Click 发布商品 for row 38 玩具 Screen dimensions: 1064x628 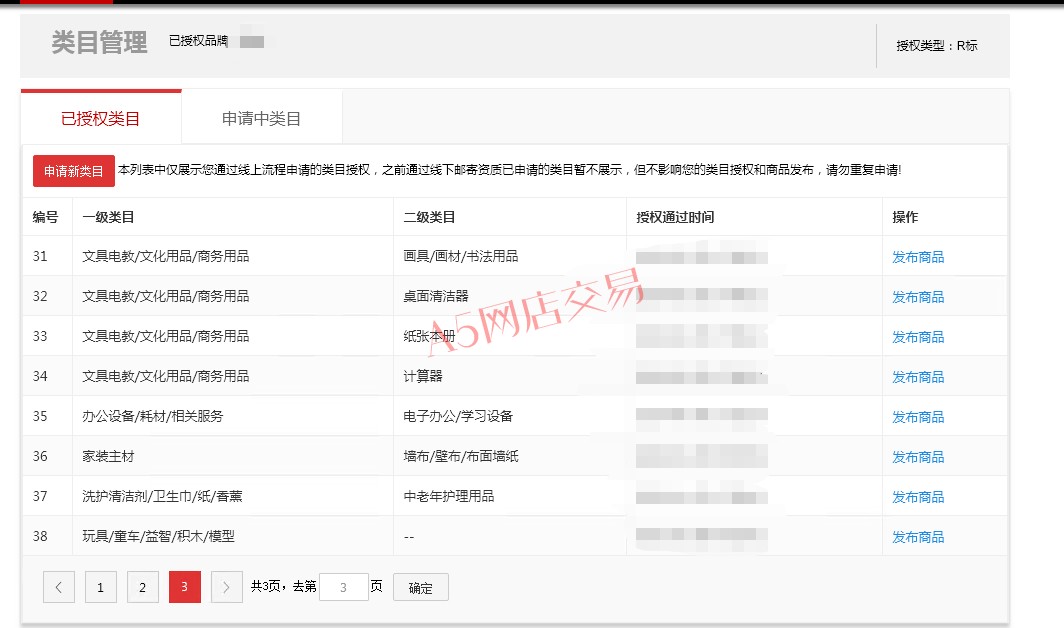pyautogui.click(x=917, y=537)
